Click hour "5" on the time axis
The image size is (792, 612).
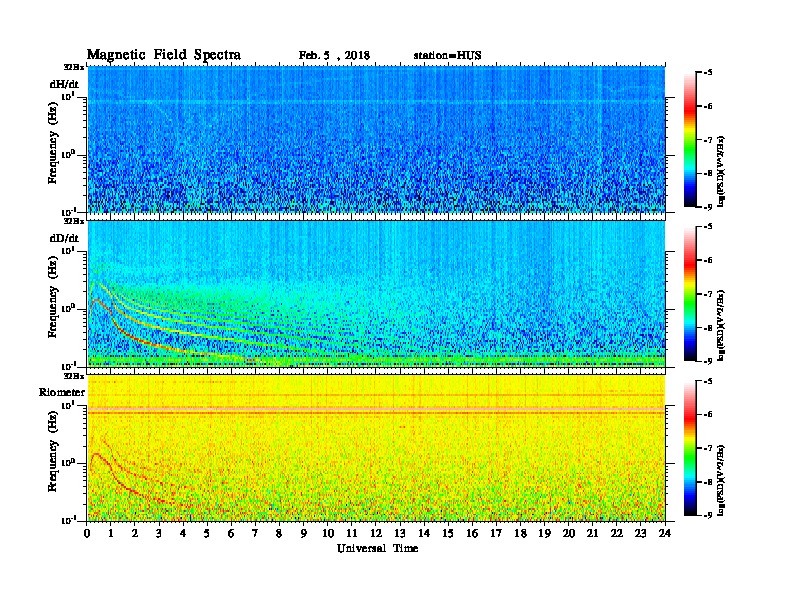pyautogui.click(x=207, y=534)
